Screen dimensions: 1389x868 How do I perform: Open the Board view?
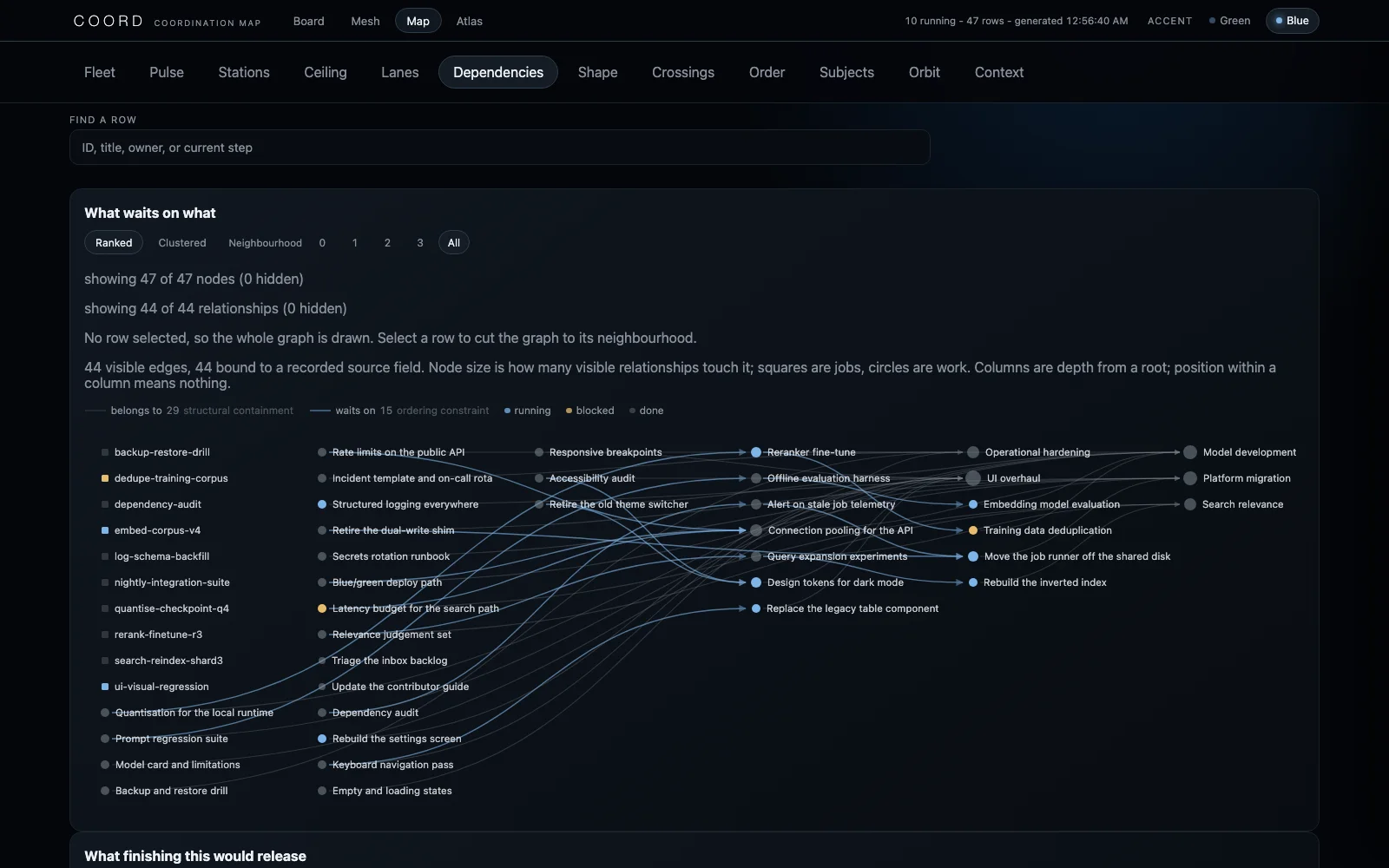308,21
